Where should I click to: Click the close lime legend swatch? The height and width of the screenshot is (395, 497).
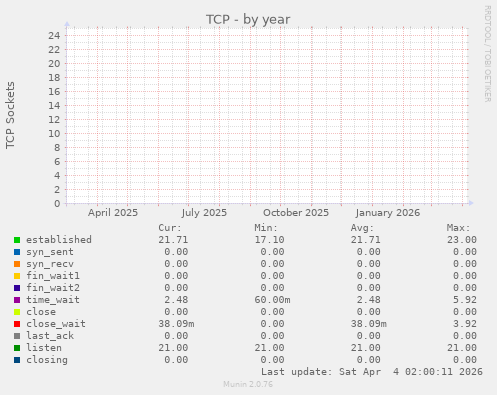(x=17, y=312)
